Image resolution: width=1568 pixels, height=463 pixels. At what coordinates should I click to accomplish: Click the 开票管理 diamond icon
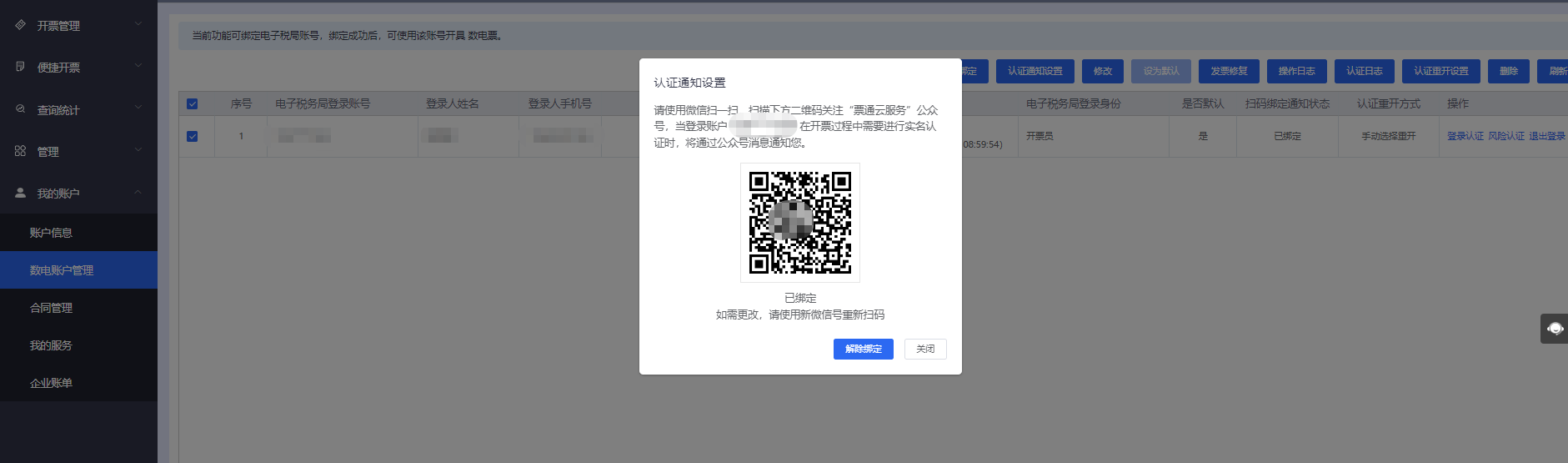click(x=21, y=25)
